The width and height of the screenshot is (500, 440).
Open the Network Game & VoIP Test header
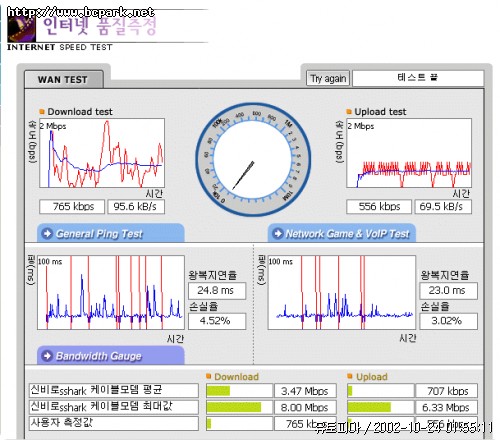[x=342, y=233]
